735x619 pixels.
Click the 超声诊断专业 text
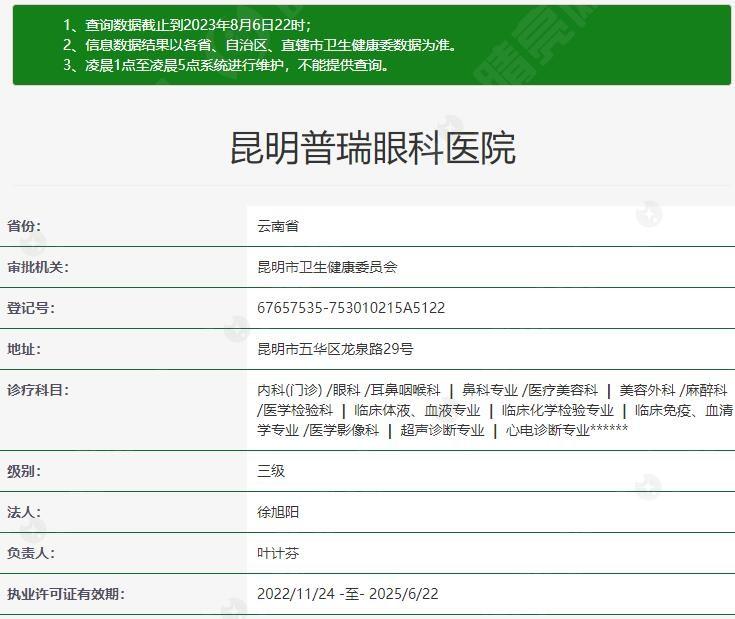pos(442,430)
